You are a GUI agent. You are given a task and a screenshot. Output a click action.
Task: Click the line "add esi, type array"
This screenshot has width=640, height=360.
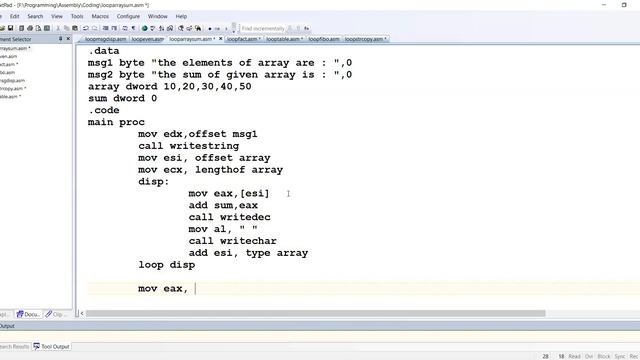point(248,253)
